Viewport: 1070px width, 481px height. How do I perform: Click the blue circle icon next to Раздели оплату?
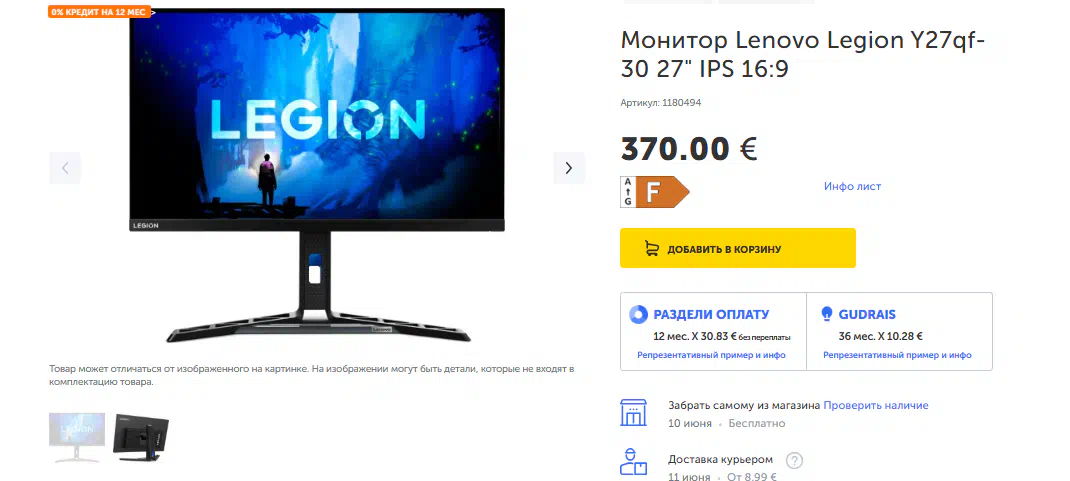coord(638,315)
